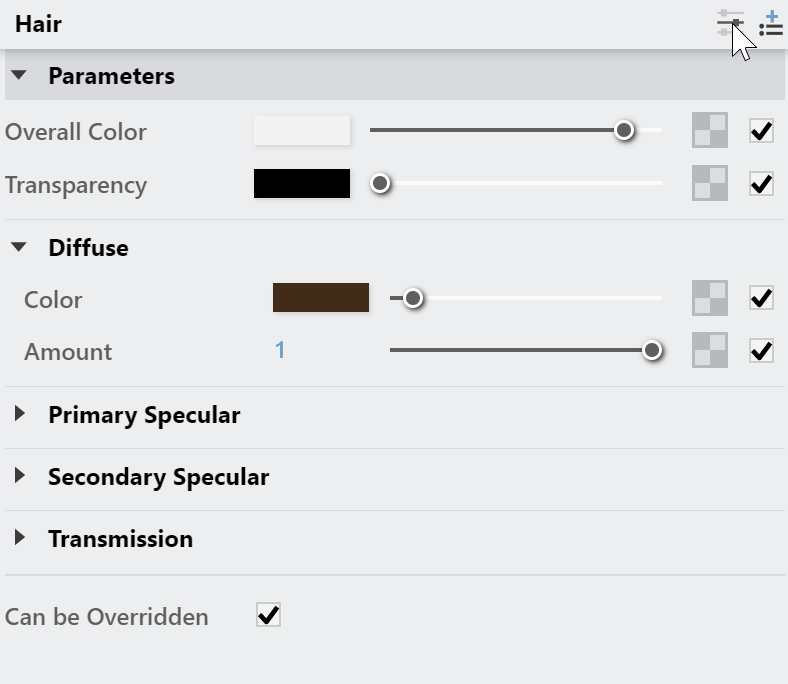Click the sliders settings icon beside Hair

click(730, 23)
